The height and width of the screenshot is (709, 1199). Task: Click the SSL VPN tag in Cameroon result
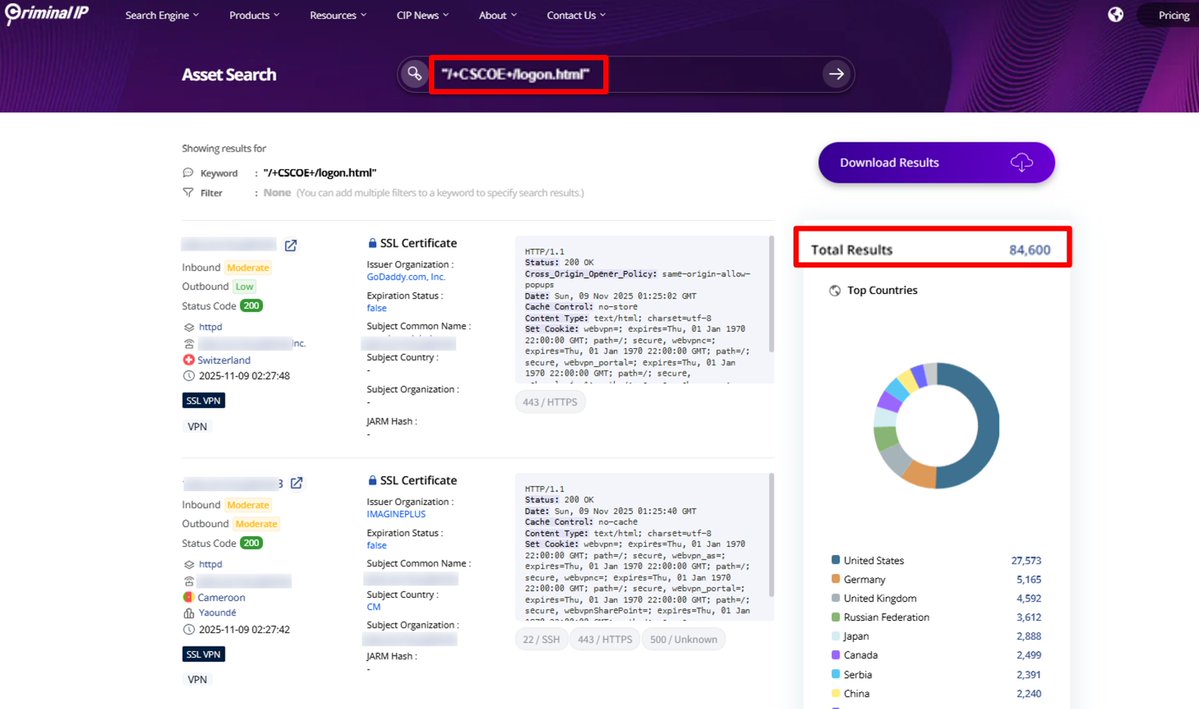203,654
